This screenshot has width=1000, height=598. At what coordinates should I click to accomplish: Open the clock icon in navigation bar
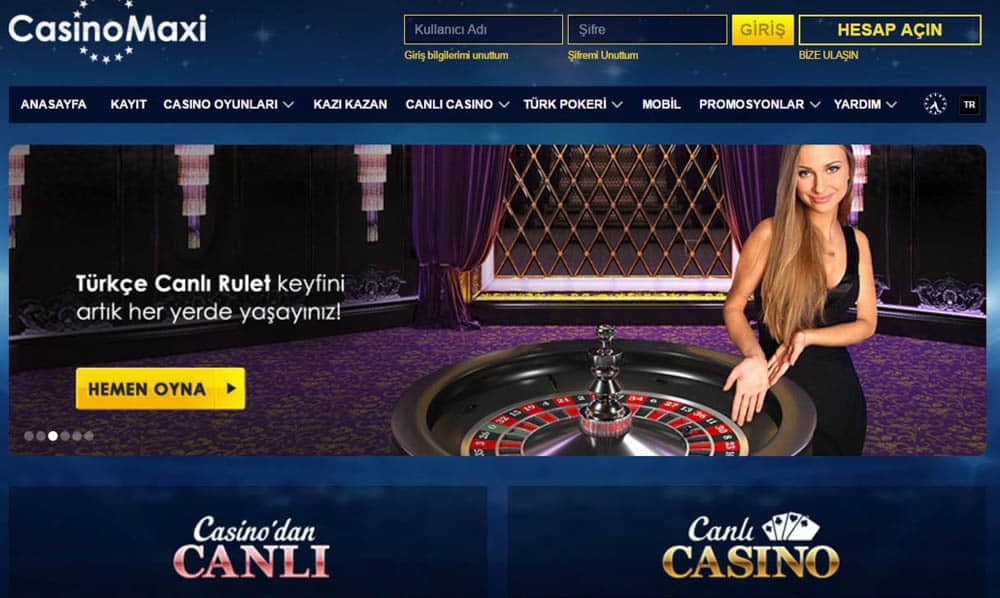click(x=935, y=104)
